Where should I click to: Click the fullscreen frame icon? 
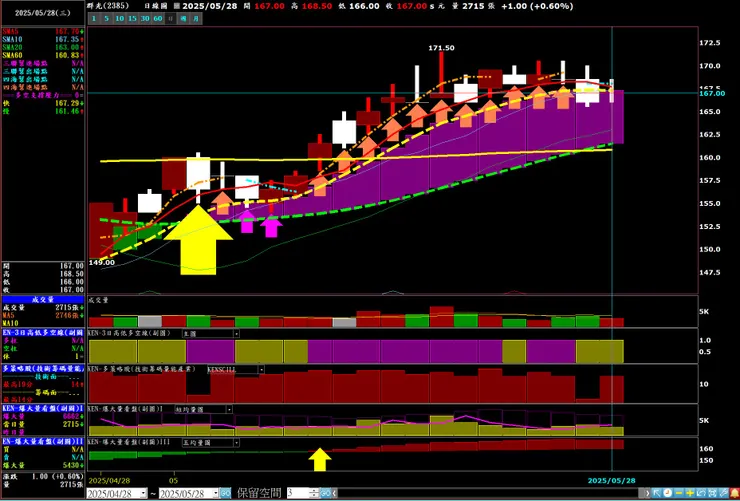[x=712, y=493]
